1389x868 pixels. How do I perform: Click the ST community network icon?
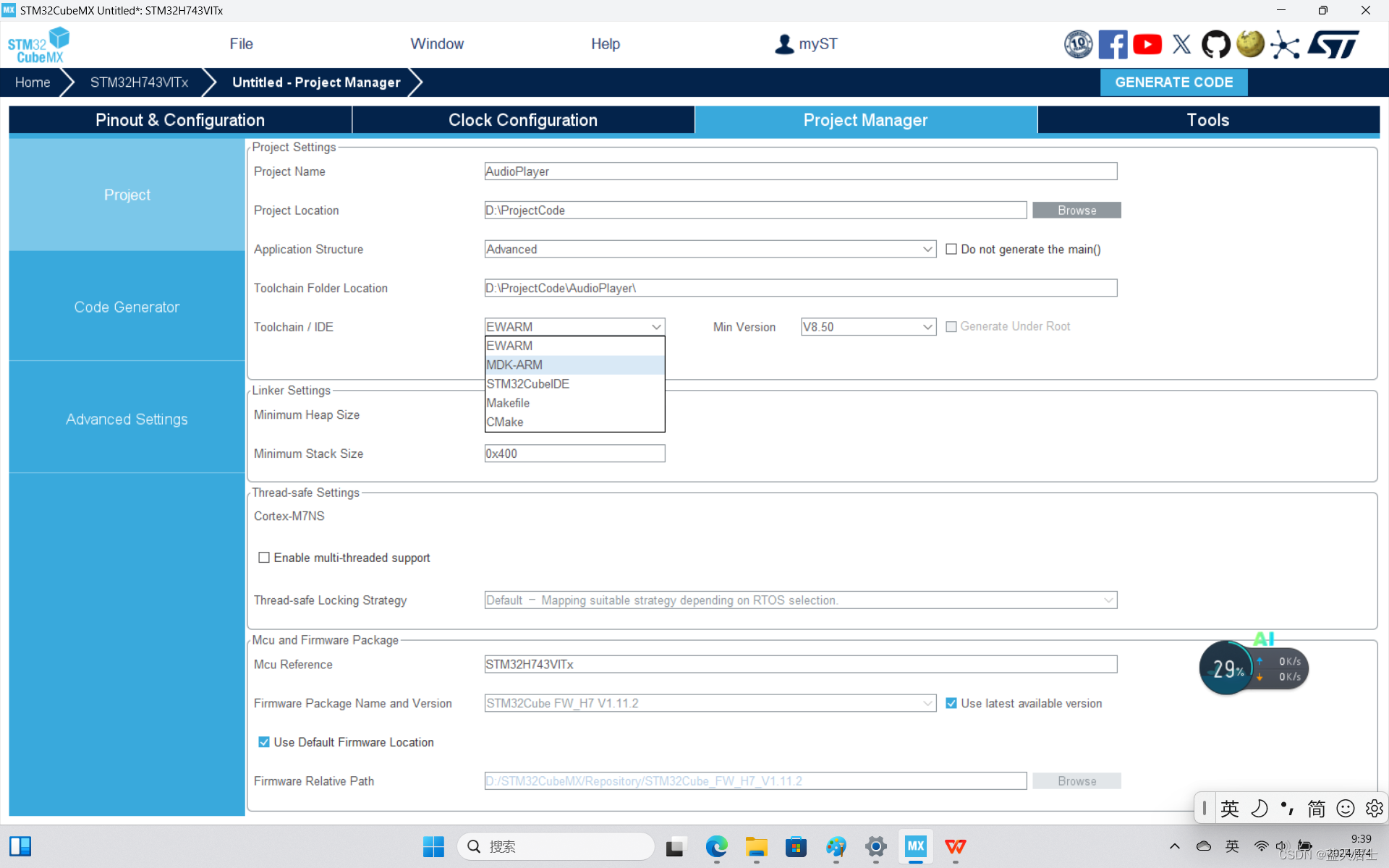[x=1285, y=45]
